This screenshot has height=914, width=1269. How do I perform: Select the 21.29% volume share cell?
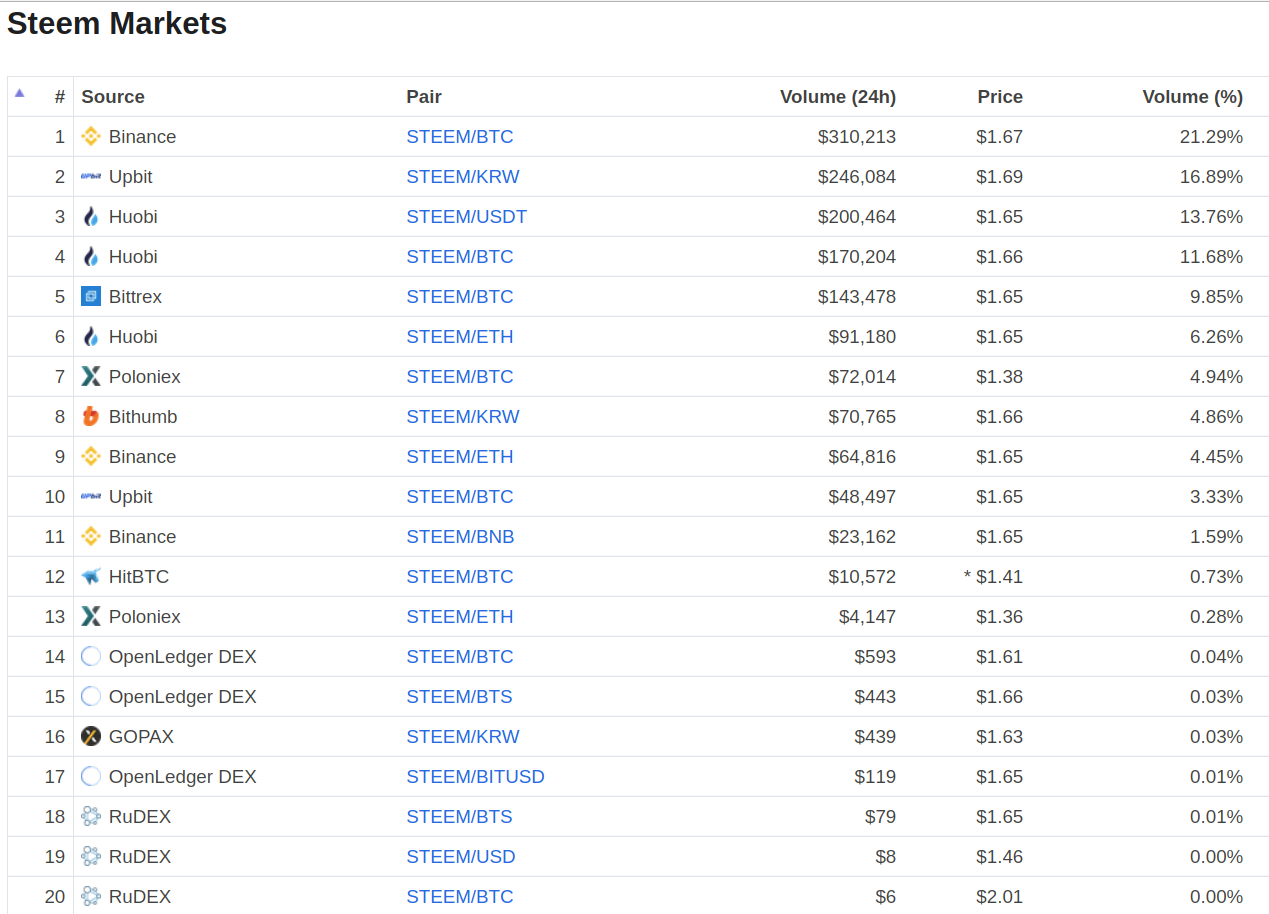coord(1211,137)
